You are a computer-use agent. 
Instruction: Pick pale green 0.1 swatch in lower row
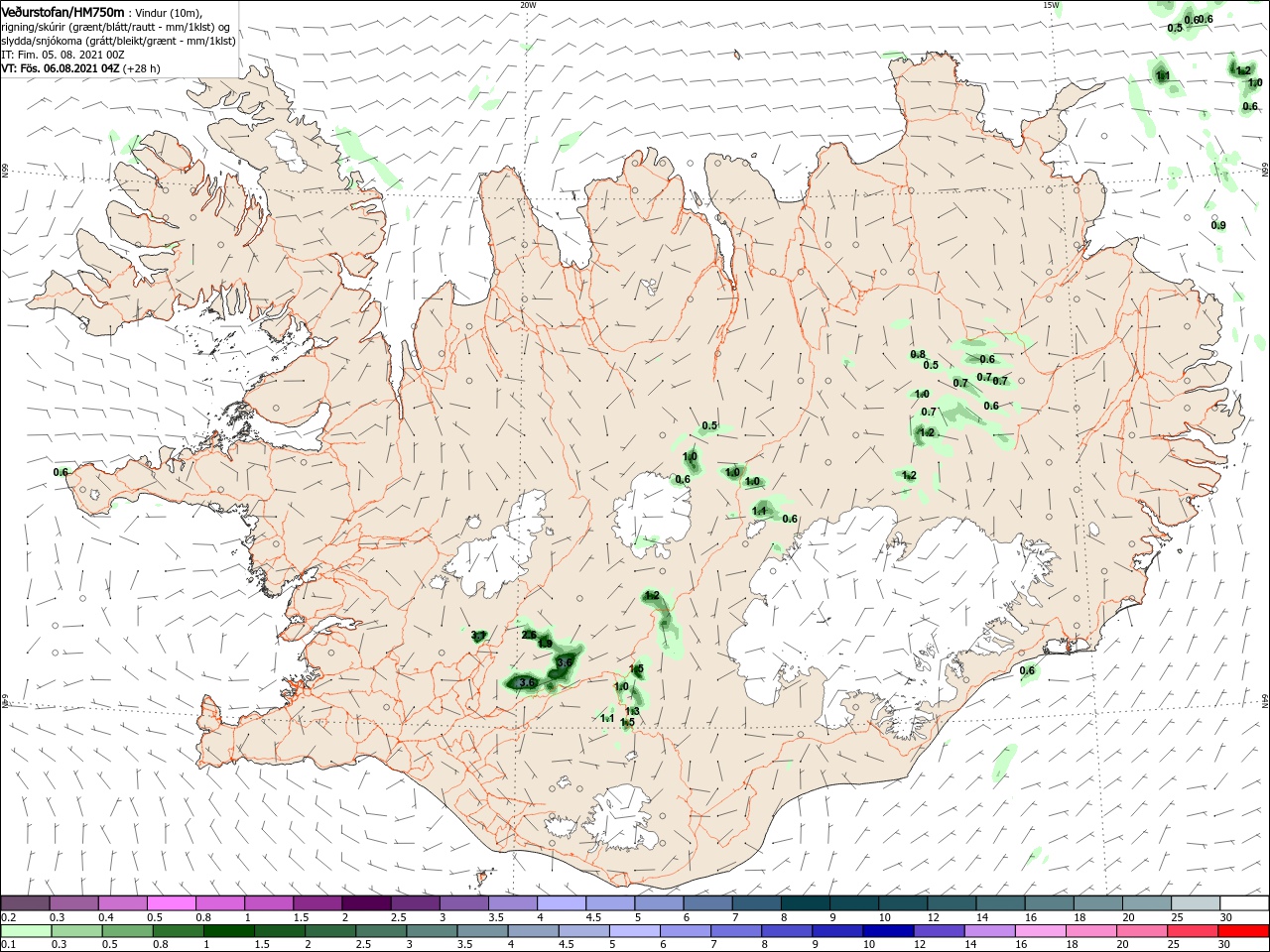[26, 931]
